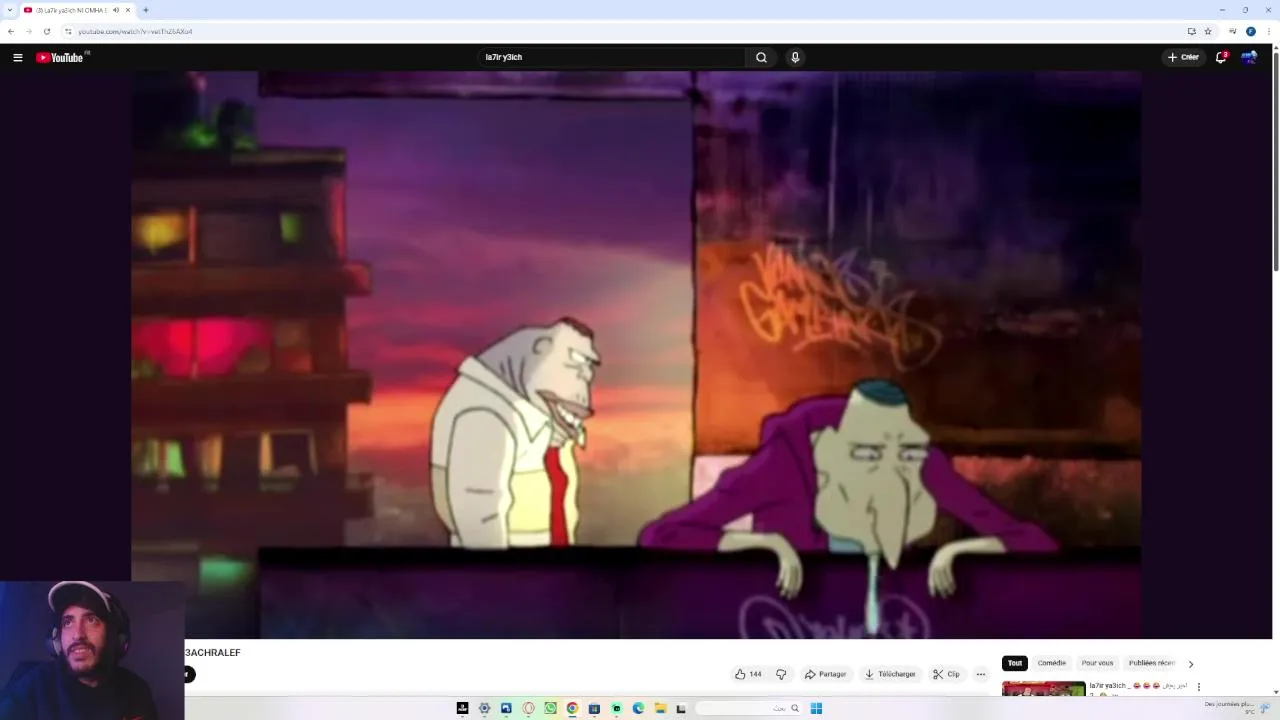Dislike the video with thumbs down
This screenshot has height=720, width=1280.
[x=781, y=674]
